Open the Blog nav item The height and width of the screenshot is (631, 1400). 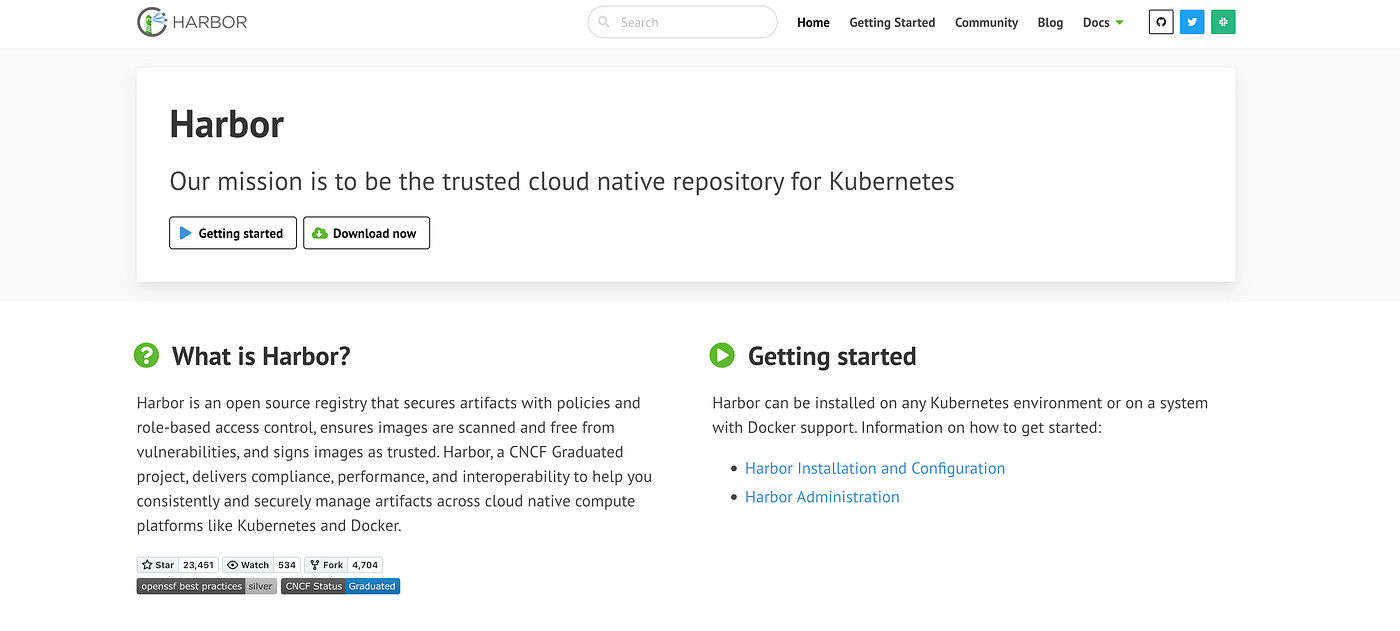click(1050, 22)
